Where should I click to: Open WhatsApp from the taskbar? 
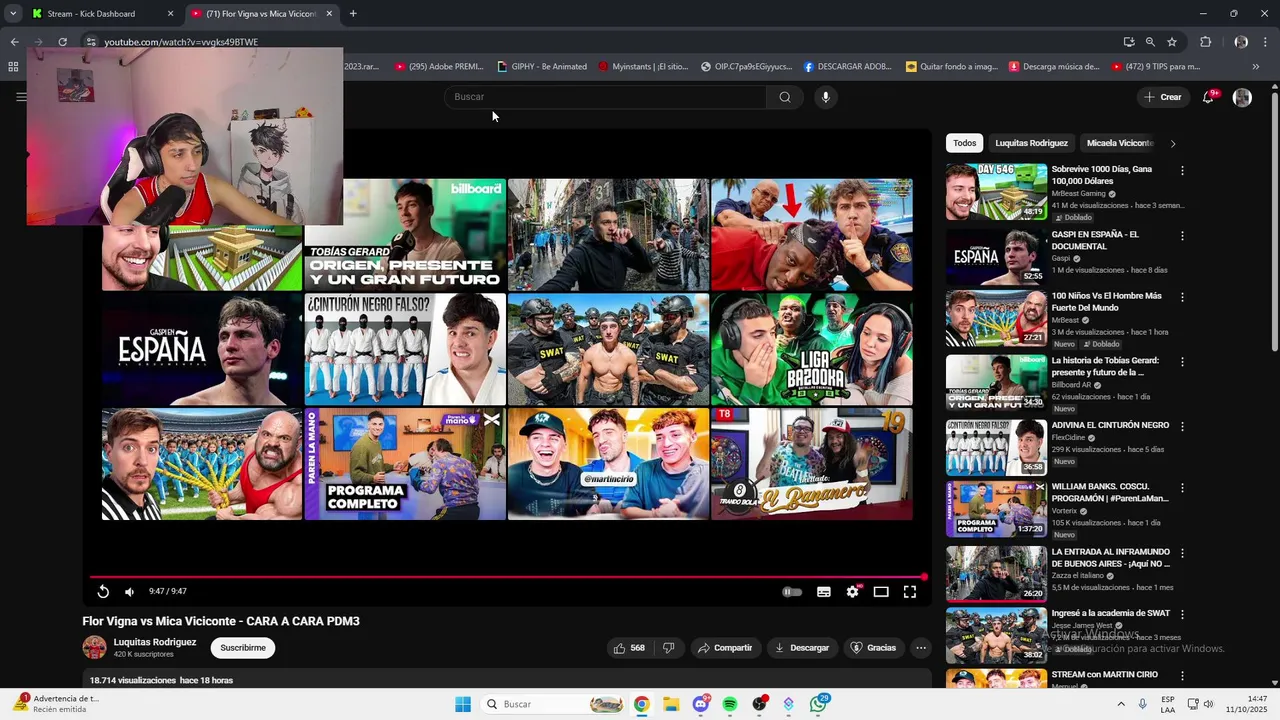(819, 704)
